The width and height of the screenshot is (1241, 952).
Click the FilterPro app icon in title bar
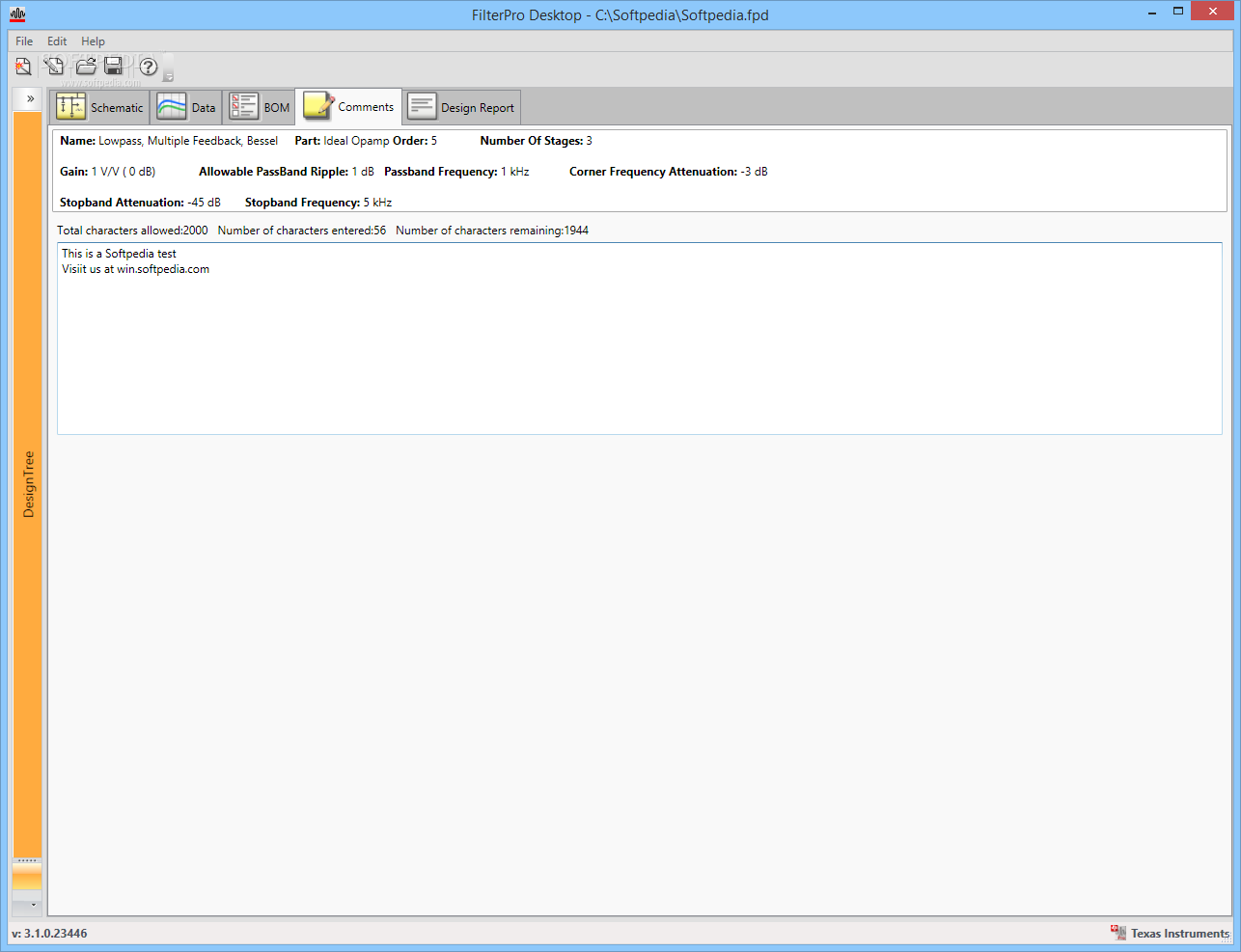click(x=17, y=14)
